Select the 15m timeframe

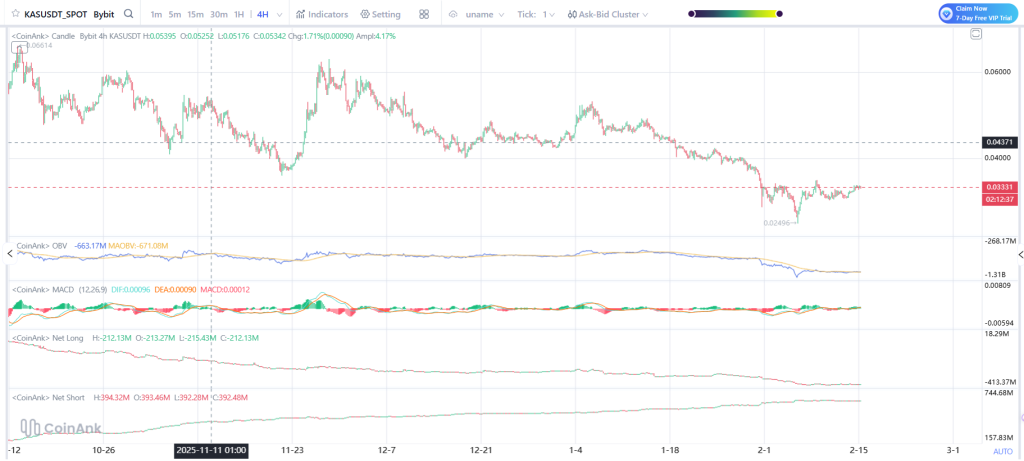(x=195, y=15)
